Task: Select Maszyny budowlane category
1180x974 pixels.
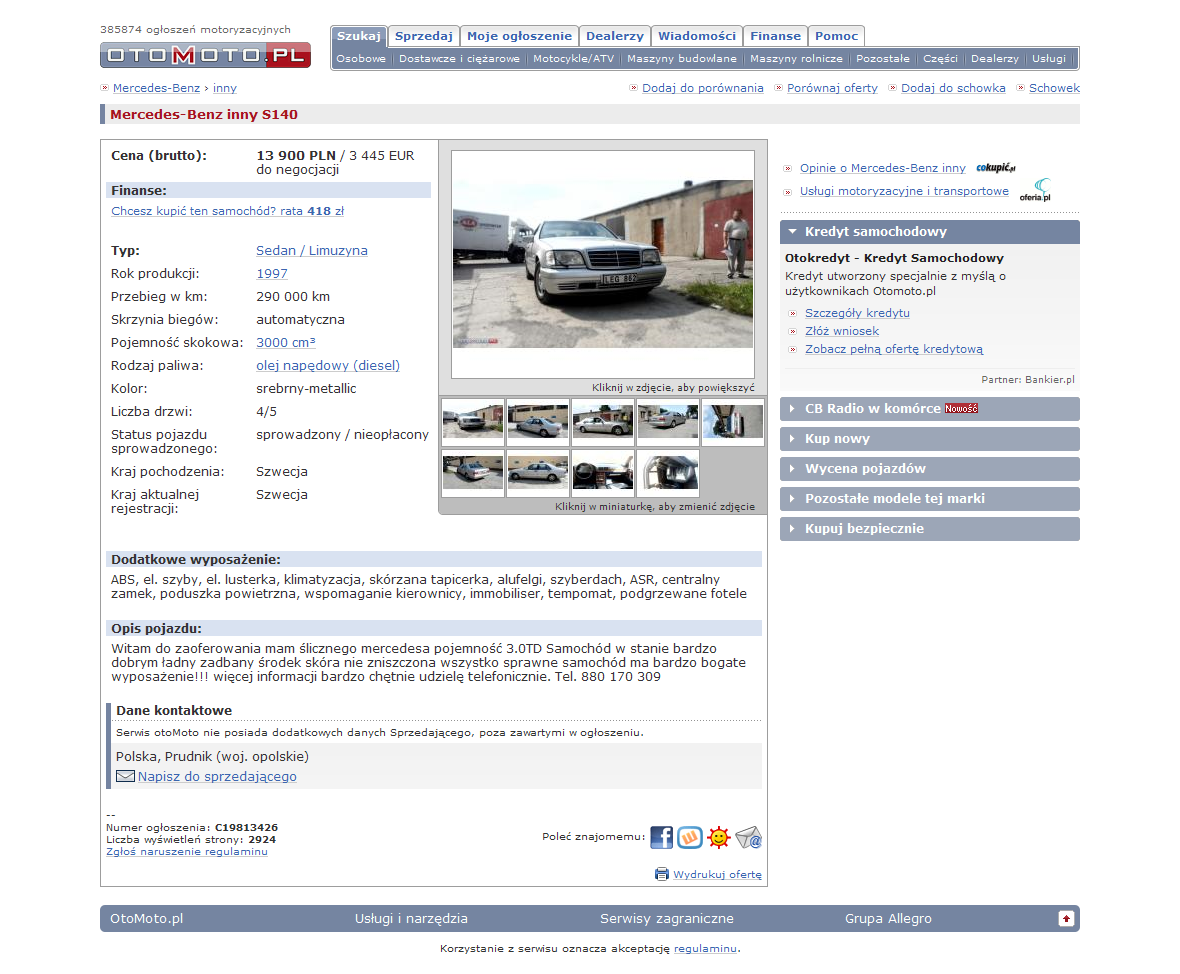Action: 682,59
